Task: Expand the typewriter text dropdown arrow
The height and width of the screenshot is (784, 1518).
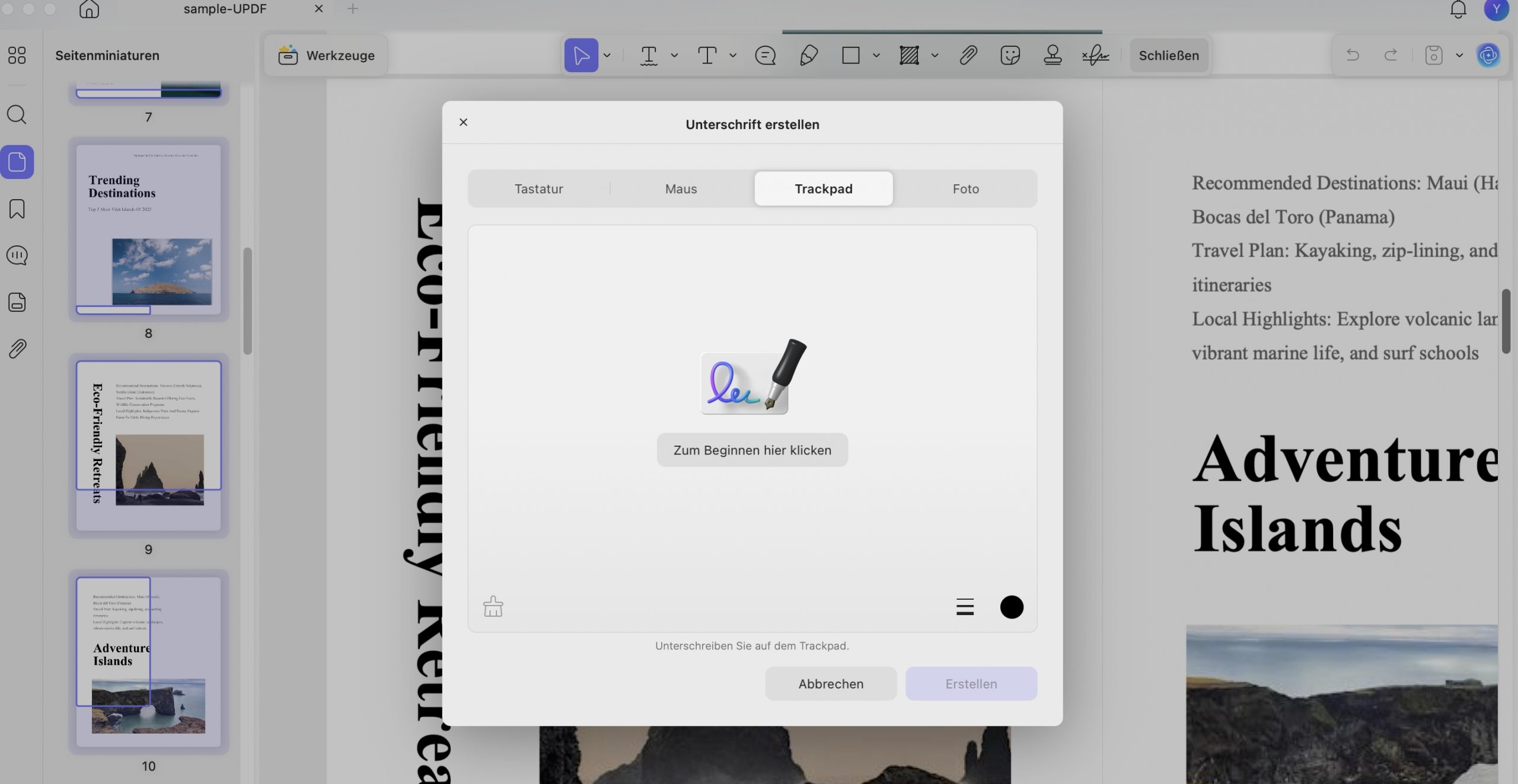Action: pos(733,55)
